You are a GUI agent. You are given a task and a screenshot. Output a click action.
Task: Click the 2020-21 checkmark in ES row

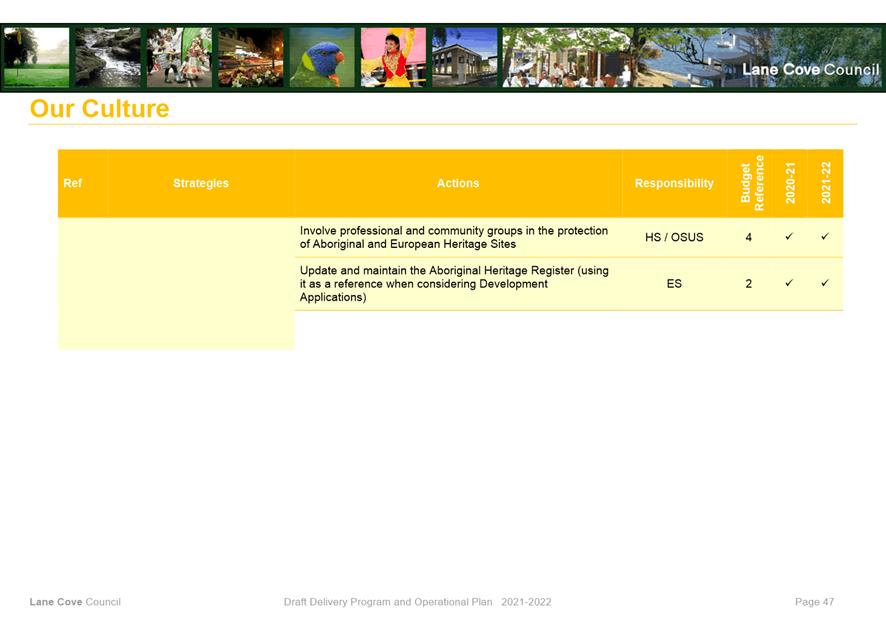click(789, 282)
